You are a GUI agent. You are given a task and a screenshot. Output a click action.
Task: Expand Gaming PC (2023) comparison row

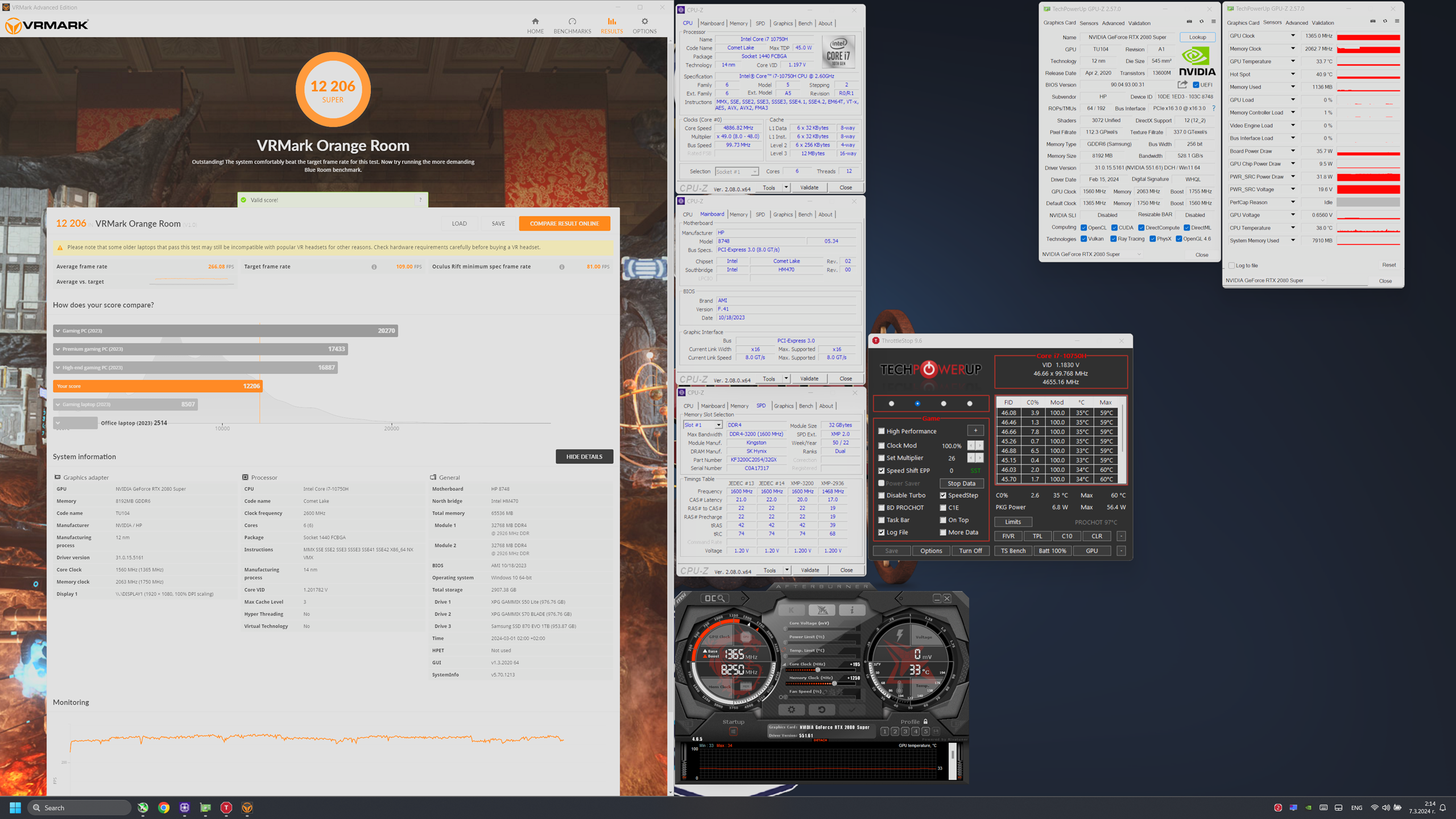coord(226,330)
